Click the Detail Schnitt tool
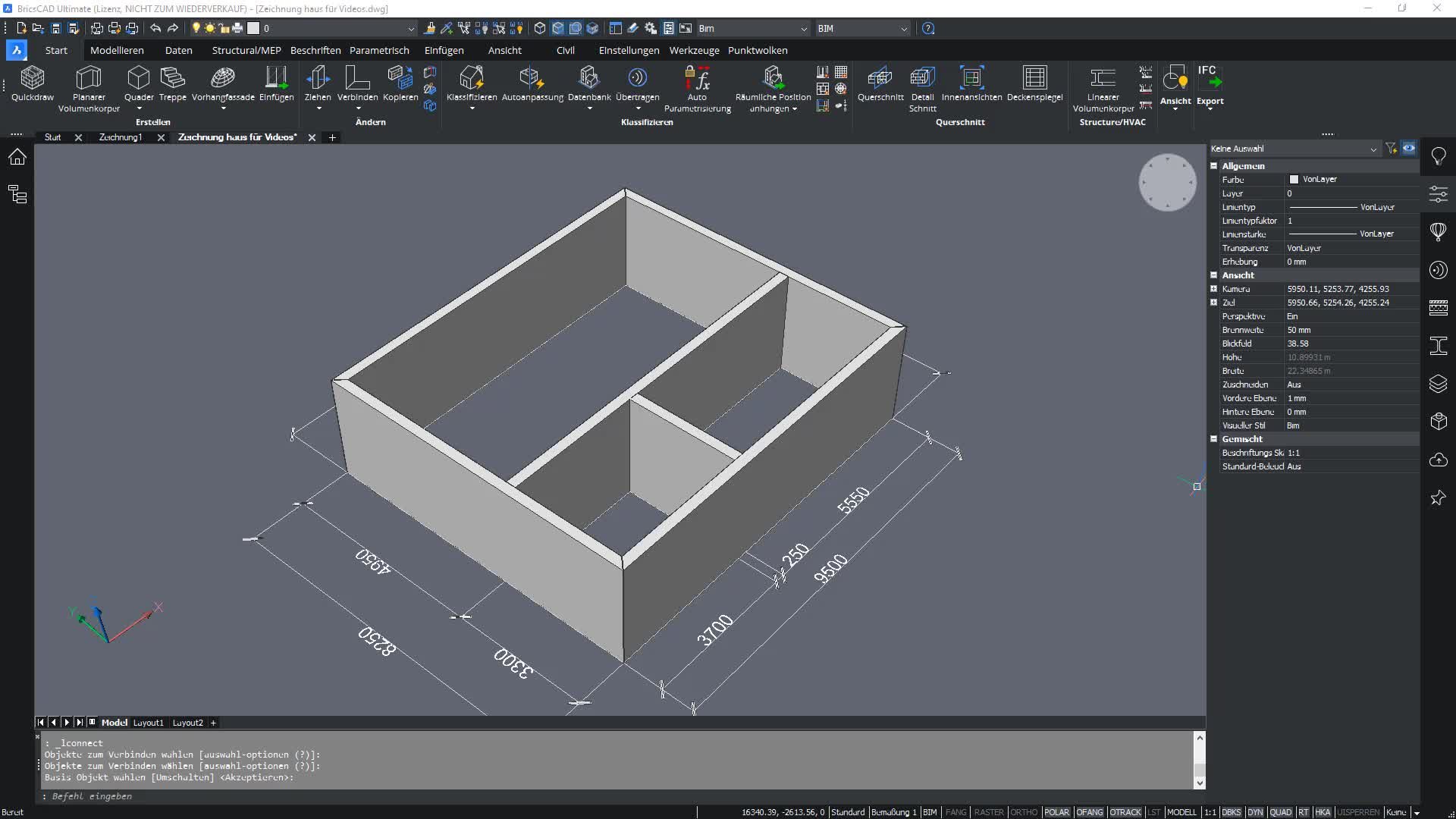Image resolution: width=1456 pixels, height=819 pixels. (x=922, y=89)
